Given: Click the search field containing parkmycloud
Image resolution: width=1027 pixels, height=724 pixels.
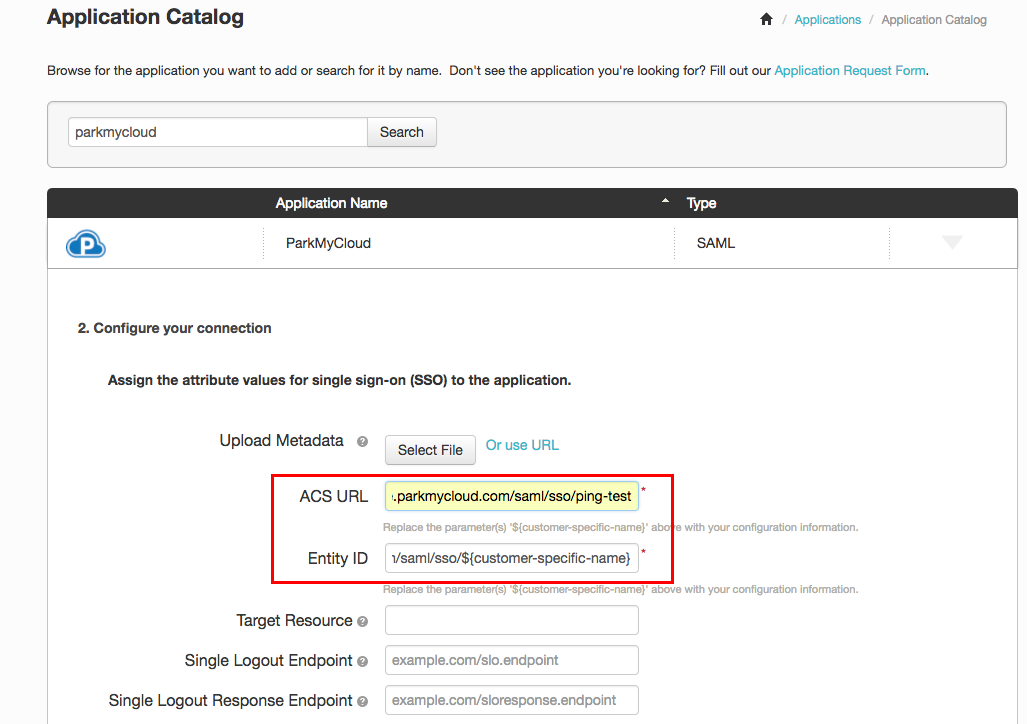Looking at the screenshot, I should (x=217, y=132).
